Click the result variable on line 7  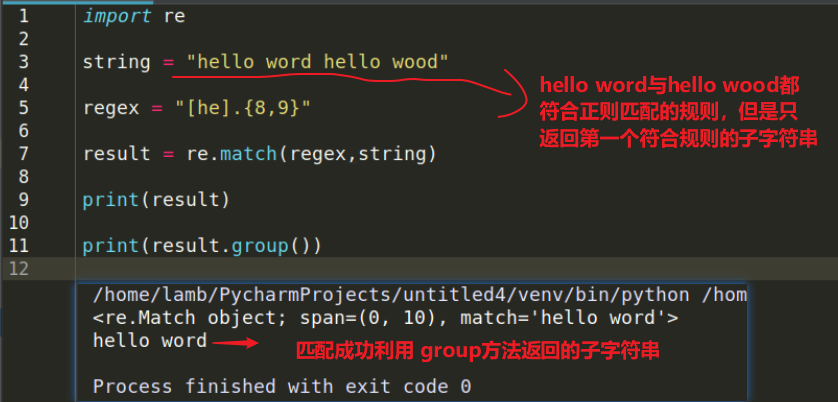click(117, 154)
